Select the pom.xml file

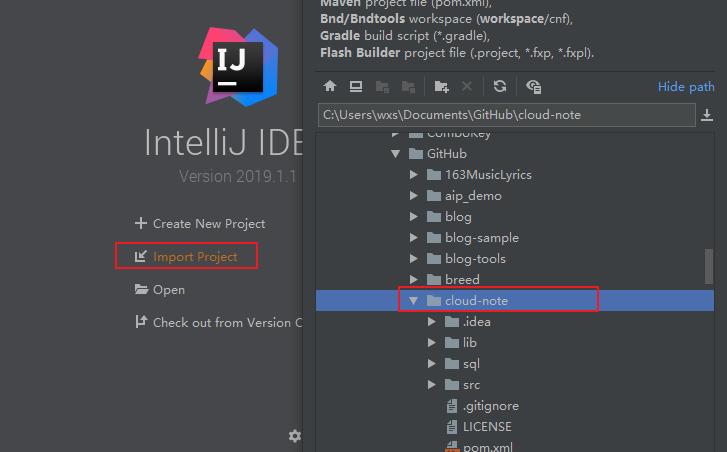515,445
